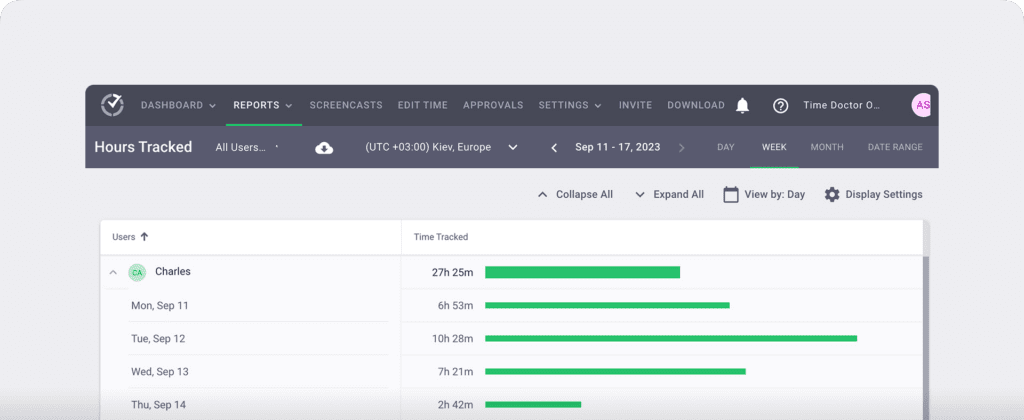Go to previous week arrow
Screen dimensions: 1024x420
pos(555,148)
